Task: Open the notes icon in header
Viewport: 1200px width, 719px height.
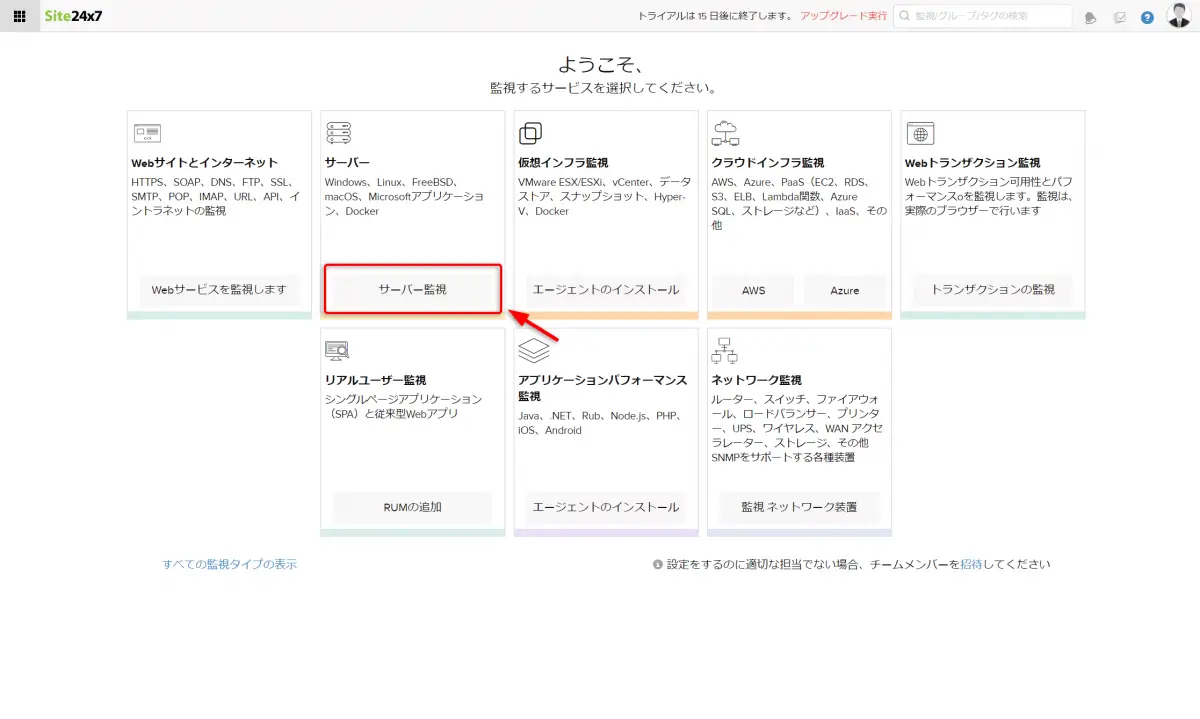Action: (1120, 17)
